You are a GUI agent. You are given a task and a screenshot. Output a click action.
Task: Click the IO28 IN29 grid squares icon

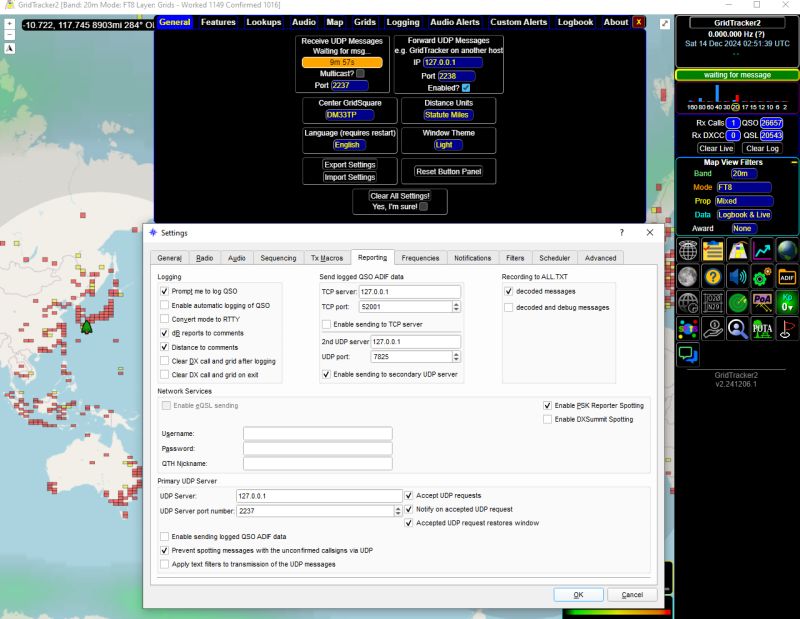pyautogui.click(x=713, y=303)
